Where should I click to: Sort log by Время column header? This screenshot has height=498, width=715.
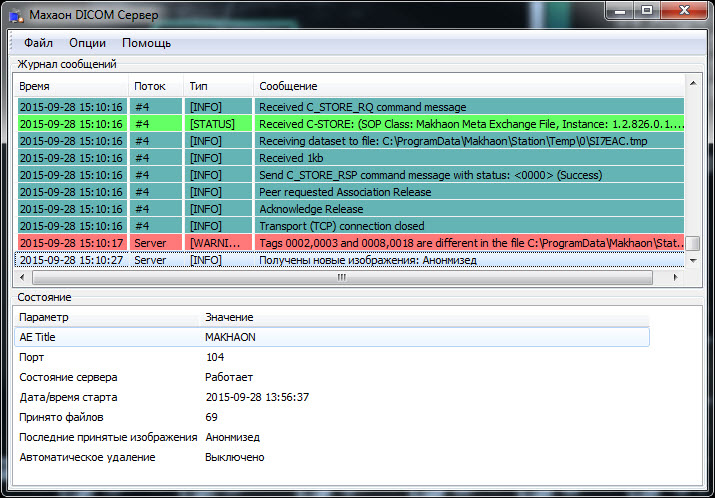(72, 86)
